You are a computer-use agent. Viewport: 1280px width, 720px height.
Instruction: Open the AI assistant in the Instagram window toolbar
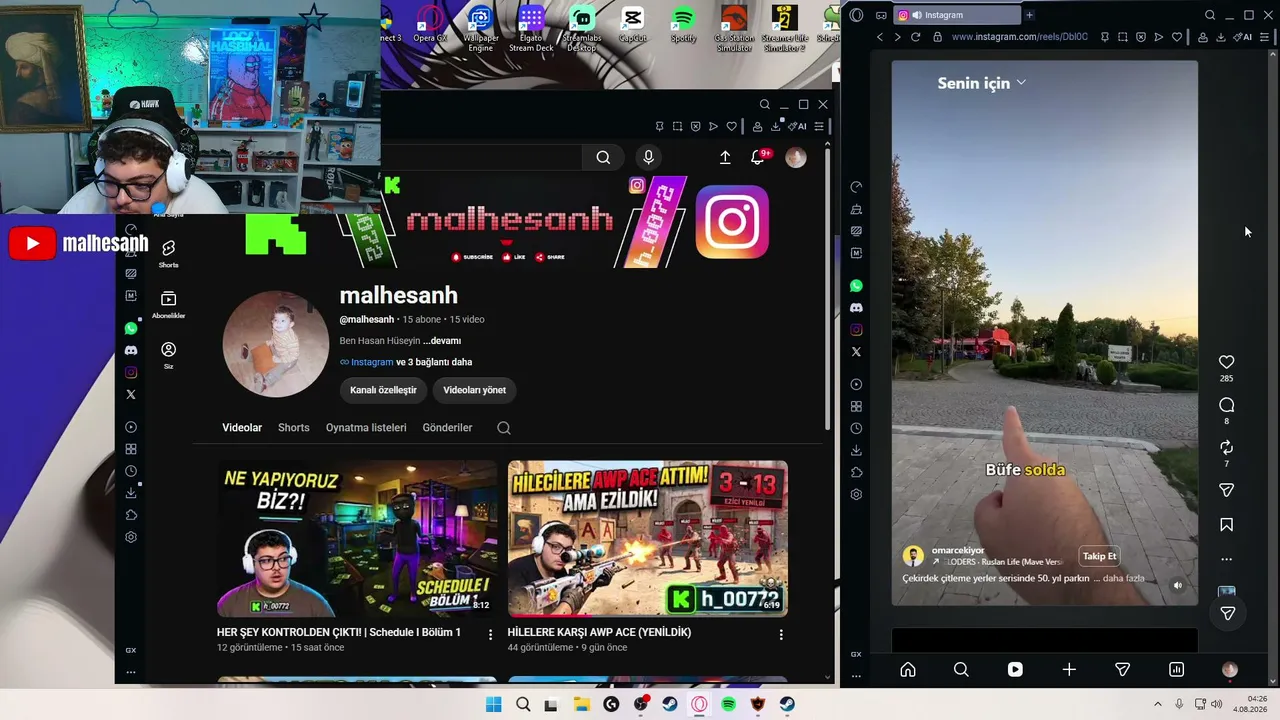click(1243, 37)
